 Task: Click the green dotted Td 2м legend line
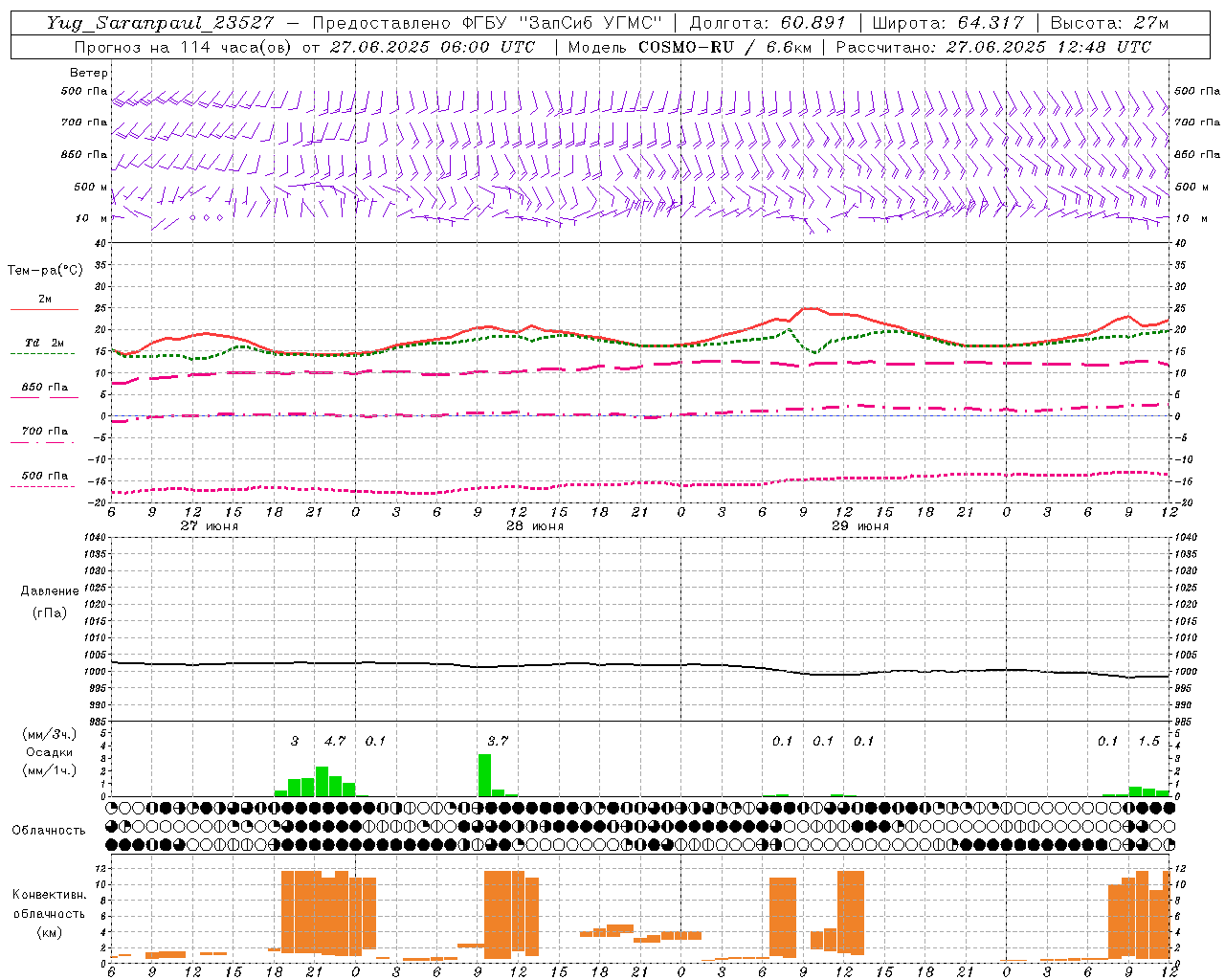pyautogui.click(x=43, y=353)
